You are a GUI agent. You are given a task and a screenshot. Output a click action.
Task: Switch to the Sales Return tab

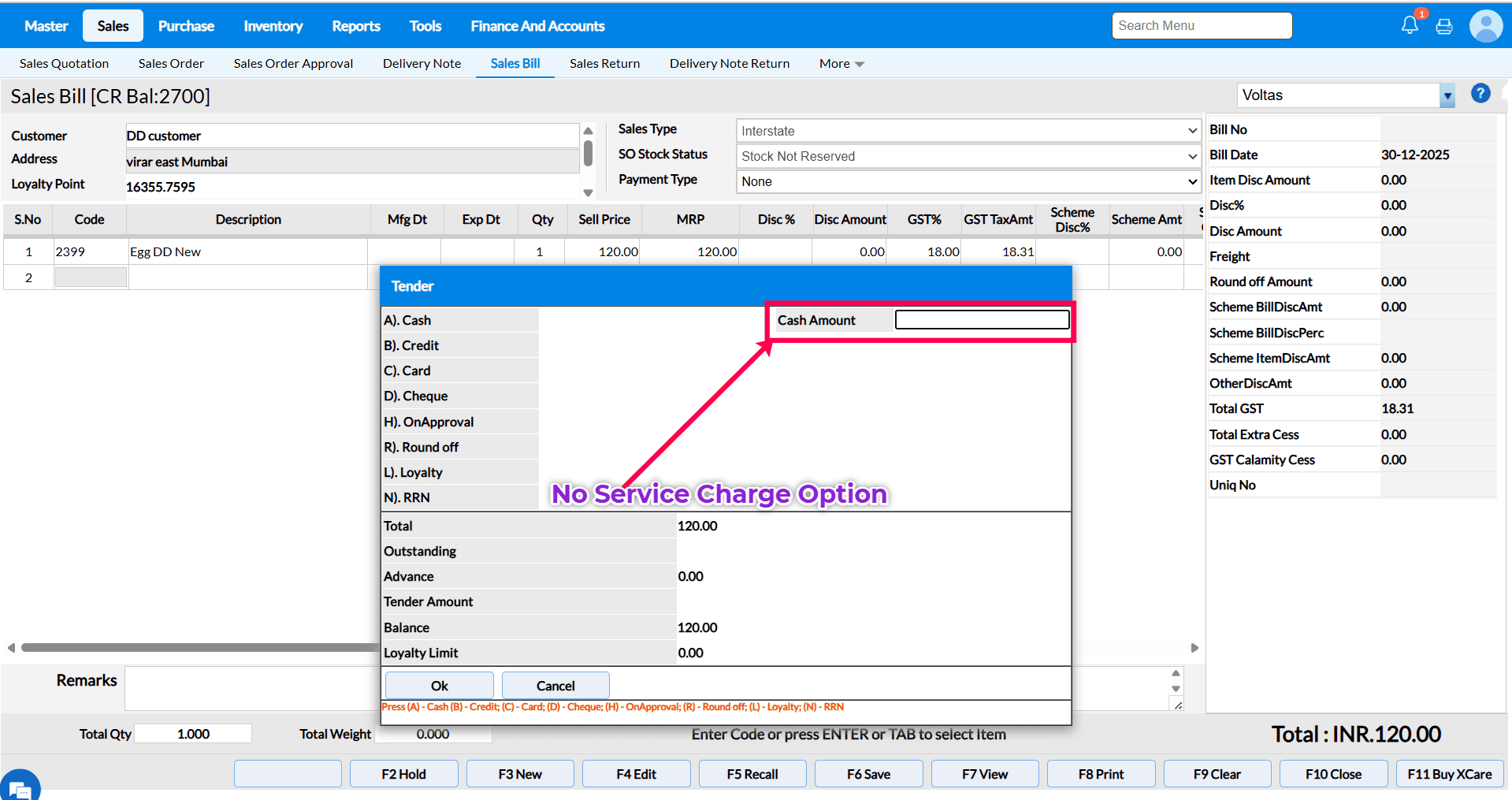click(604, 64)
